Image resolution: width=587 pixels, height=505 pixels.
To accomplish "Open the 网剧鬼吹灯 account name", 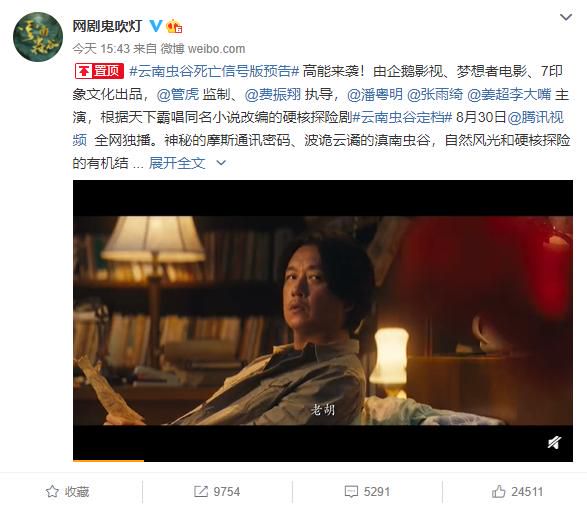I will [x=107, y=26].
